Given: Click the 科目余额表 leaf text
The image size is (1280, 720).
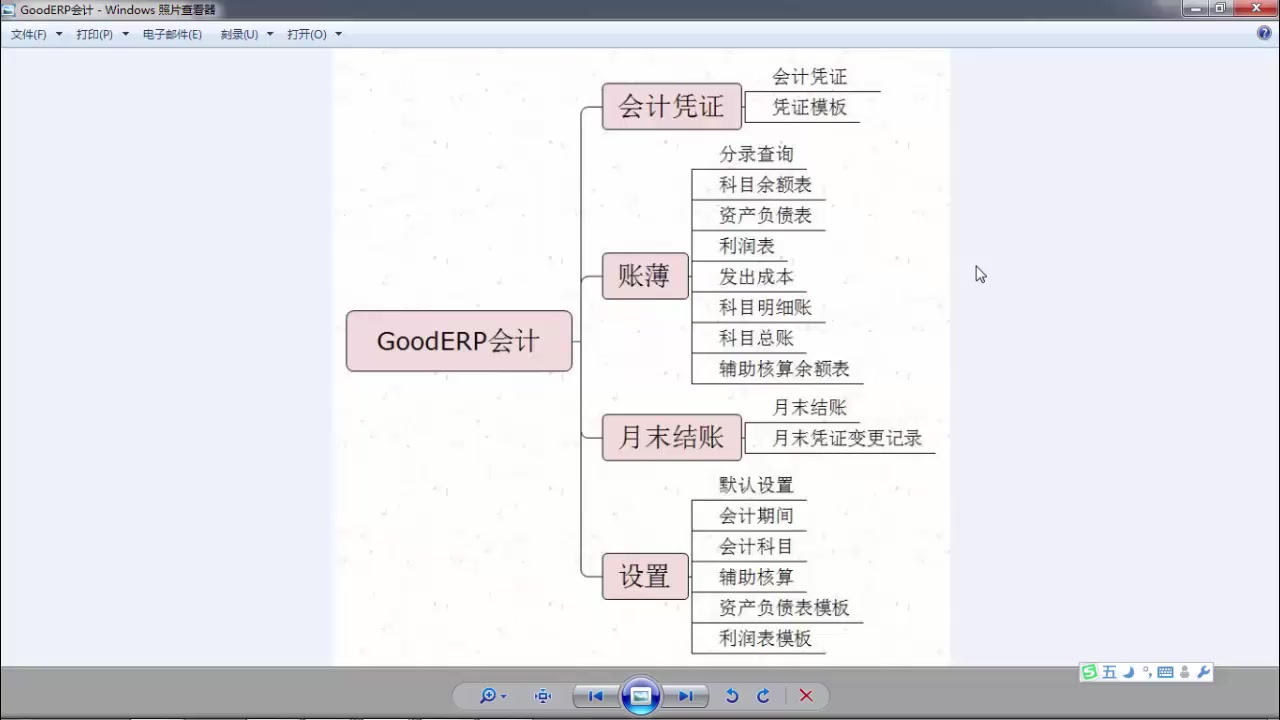Looking at the screenshot, I should point(766,184).
